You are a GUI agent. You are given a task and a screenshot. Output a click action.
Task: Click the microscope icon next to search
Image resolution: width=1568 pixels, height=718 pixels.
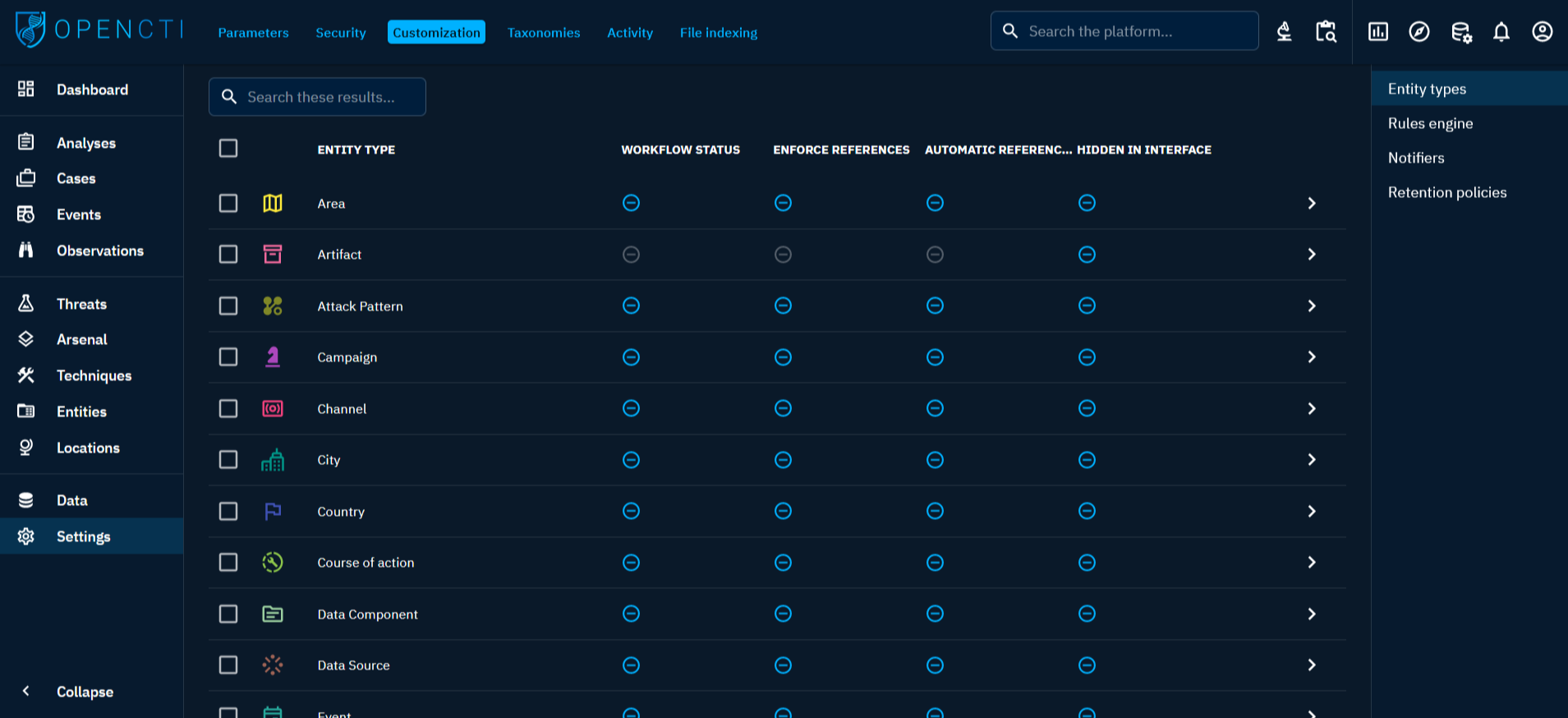(1284, 32)
